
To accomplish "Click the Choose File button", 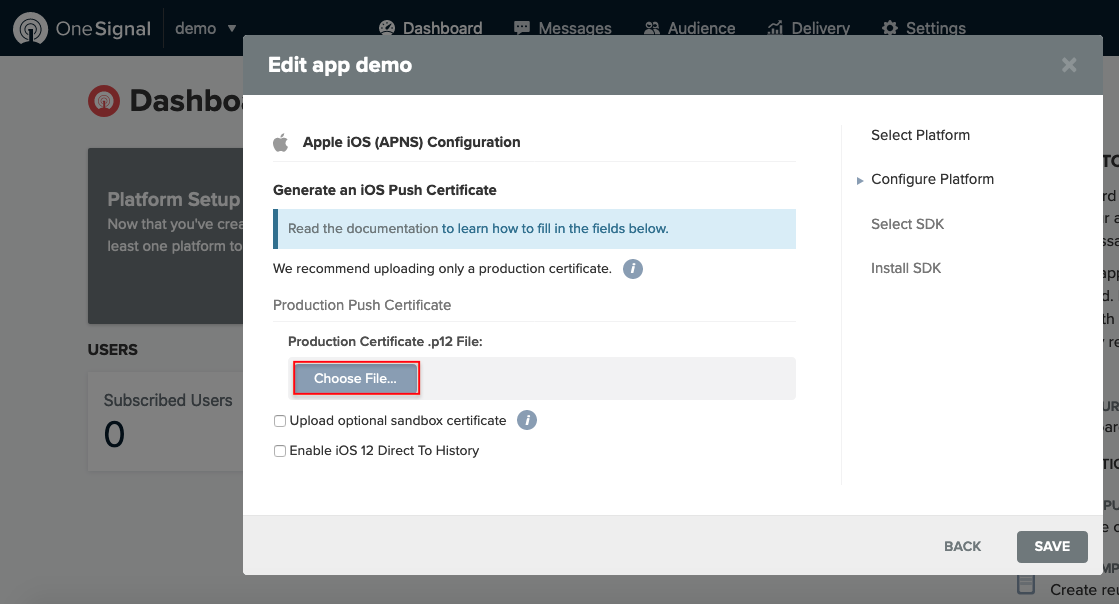I will pyautogui.click(x=355, y=378).
